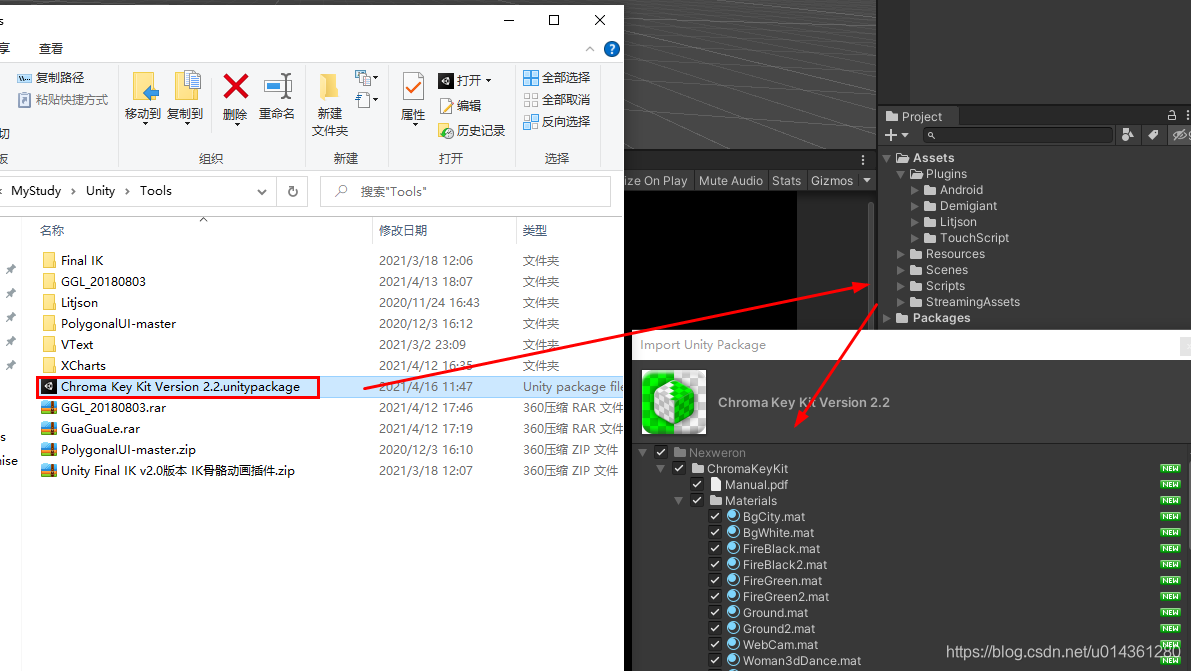The width and height of the screenshot is (1191, 671).
Task: Uncheck the BgWhite.mat checkbox
Action: tap(715, 532)
